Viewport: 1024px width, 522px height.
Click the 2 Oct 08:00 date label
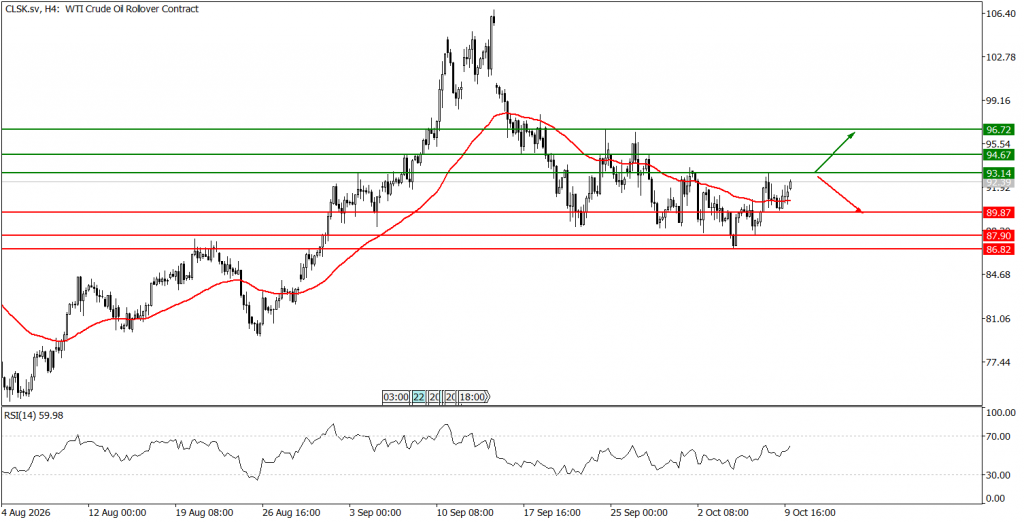(x=725, y=514)
